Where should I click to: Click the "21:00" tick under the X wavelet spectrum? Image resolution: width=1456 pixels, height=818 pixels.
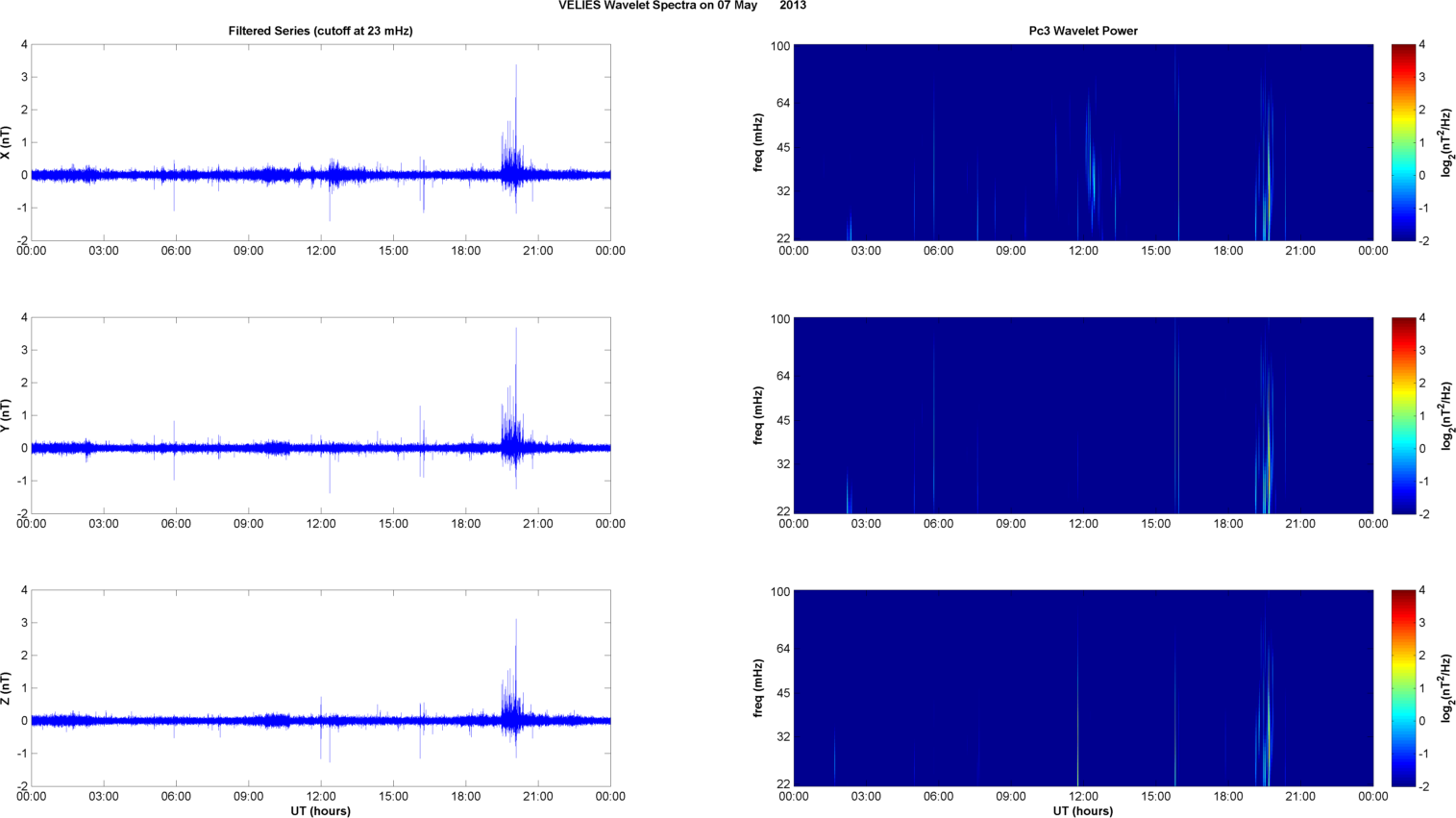click(x=1300, y=251)
